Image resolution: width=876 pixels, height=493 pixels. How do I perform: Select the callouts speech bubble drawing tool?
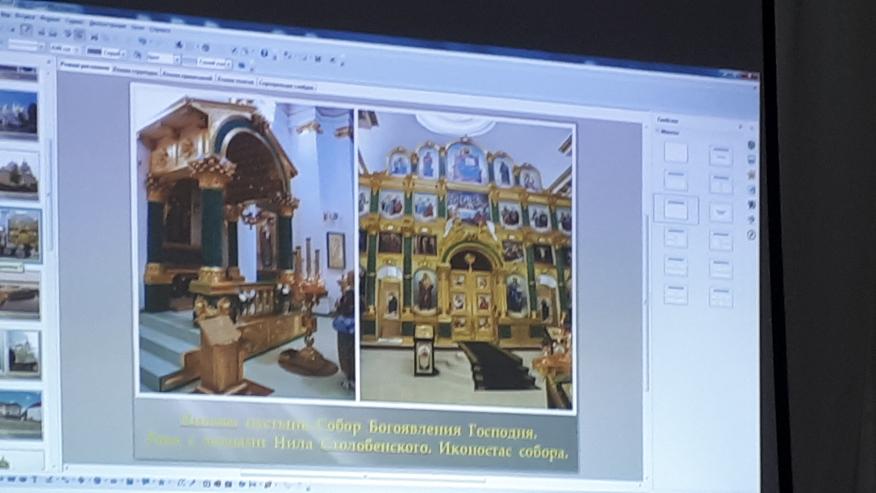click(145, 481)
